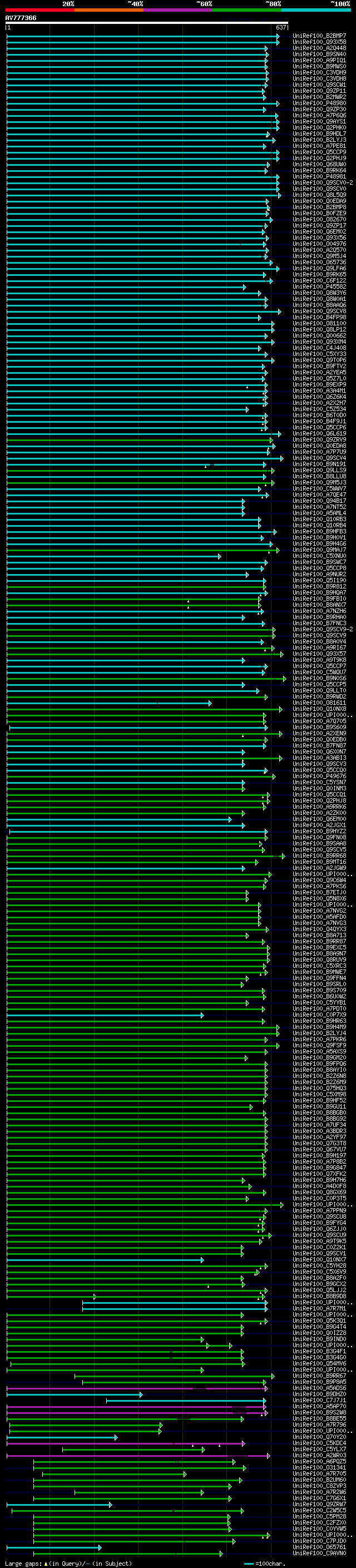
Task: Click the cyan ~100% identity legend bar
Action: (x=316, y=10)
